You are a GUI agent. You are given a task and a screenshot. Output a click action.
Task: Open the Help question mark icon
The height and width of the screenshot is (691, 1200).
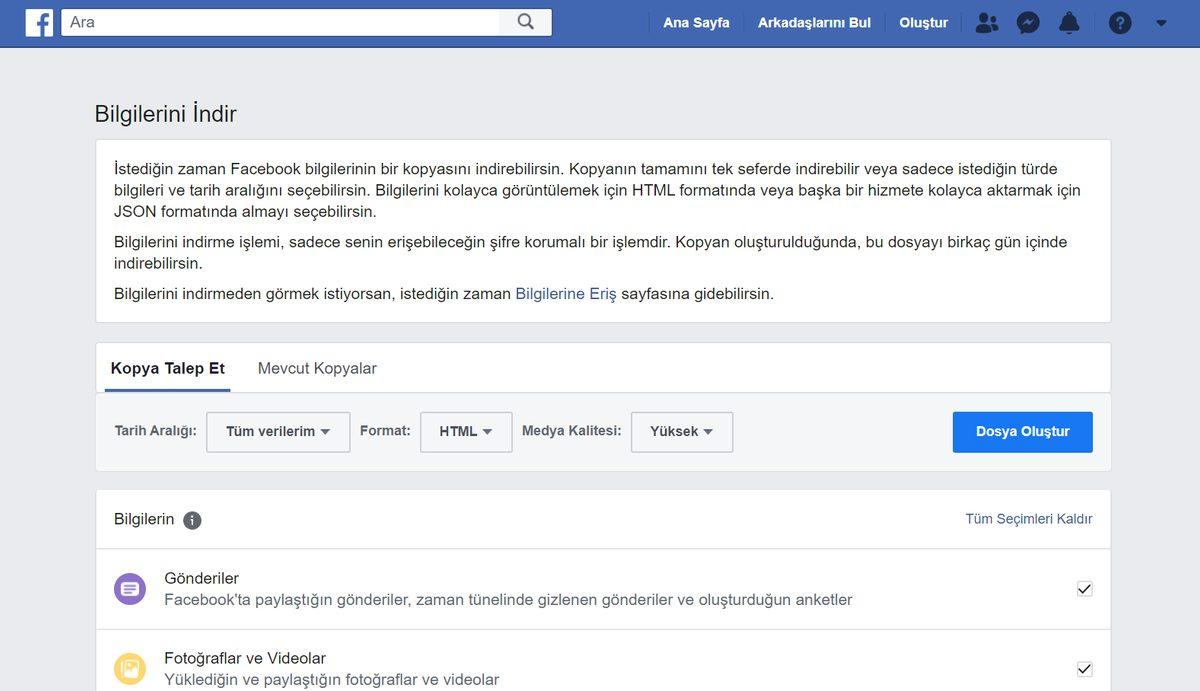[1119, 22]
